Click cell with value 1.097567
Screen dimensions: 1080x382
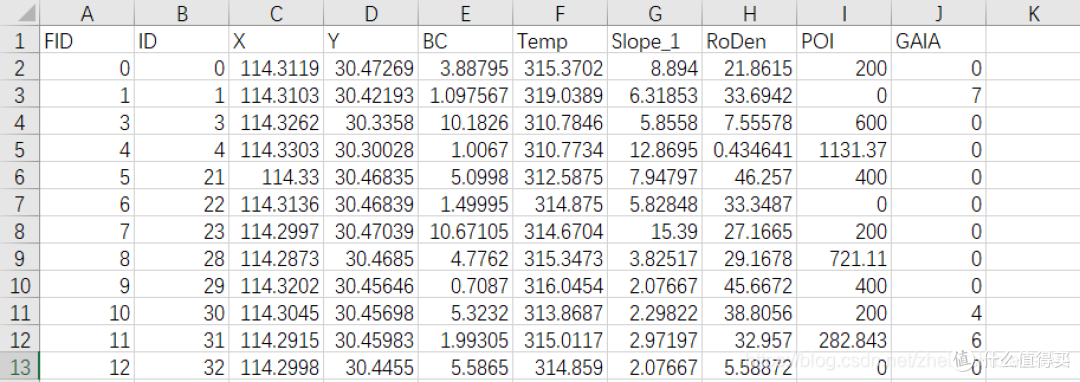click(466, 95)
